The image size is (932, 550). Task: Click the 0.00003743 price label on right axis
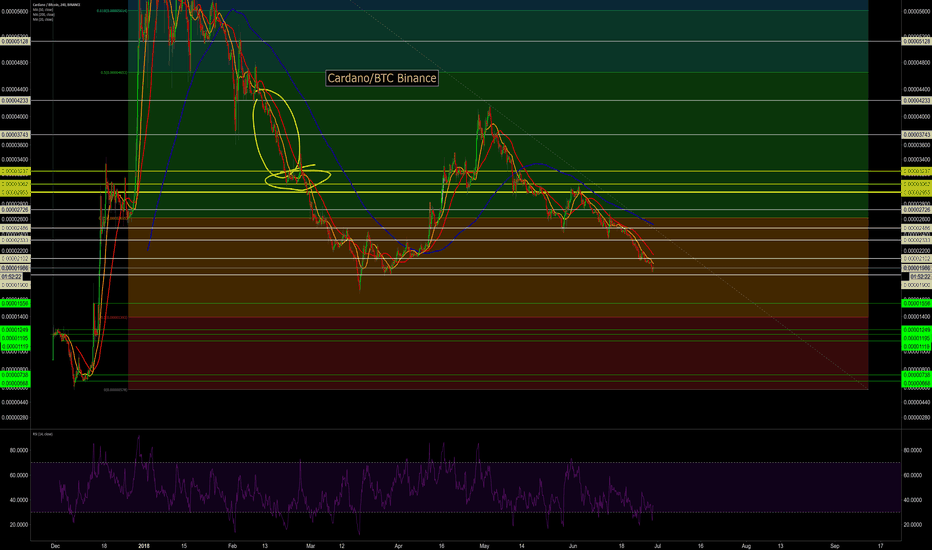(x=917, y=135)
